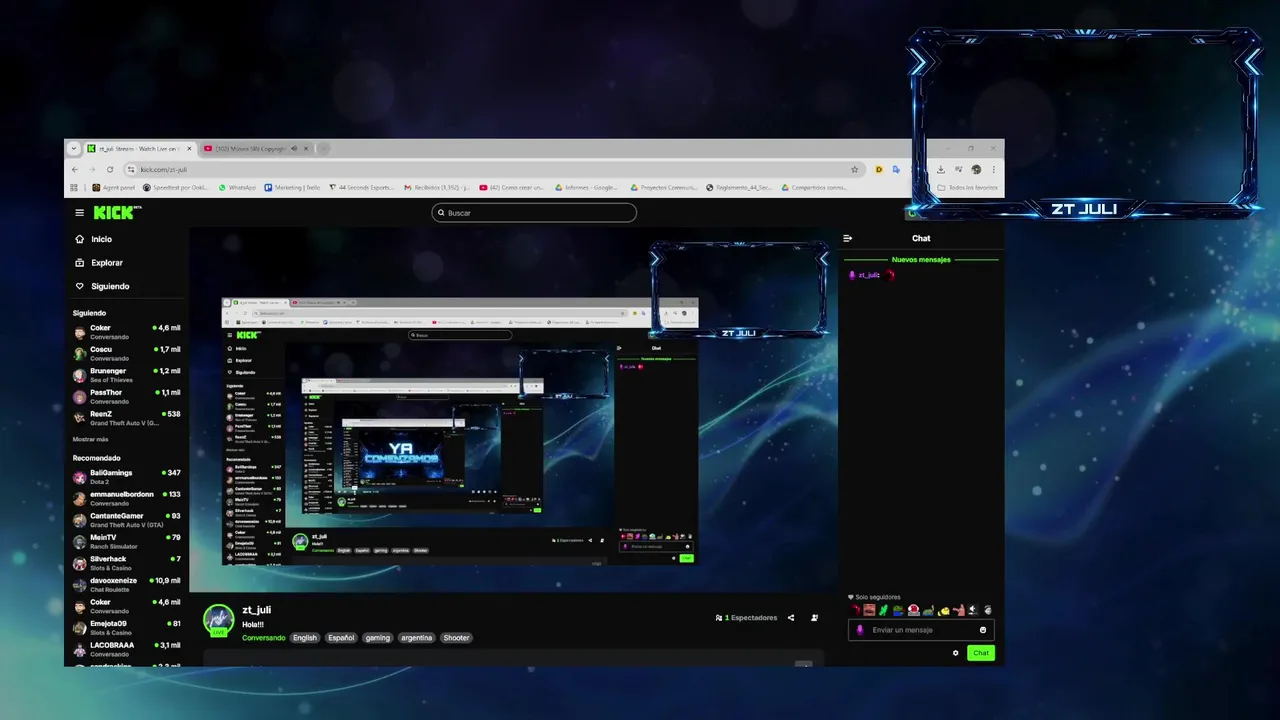This screenshot has height=720, width=1280.
Task: Insert the white-haired face emote at row end
Action: pyautogui.click(x=988, y=610)
